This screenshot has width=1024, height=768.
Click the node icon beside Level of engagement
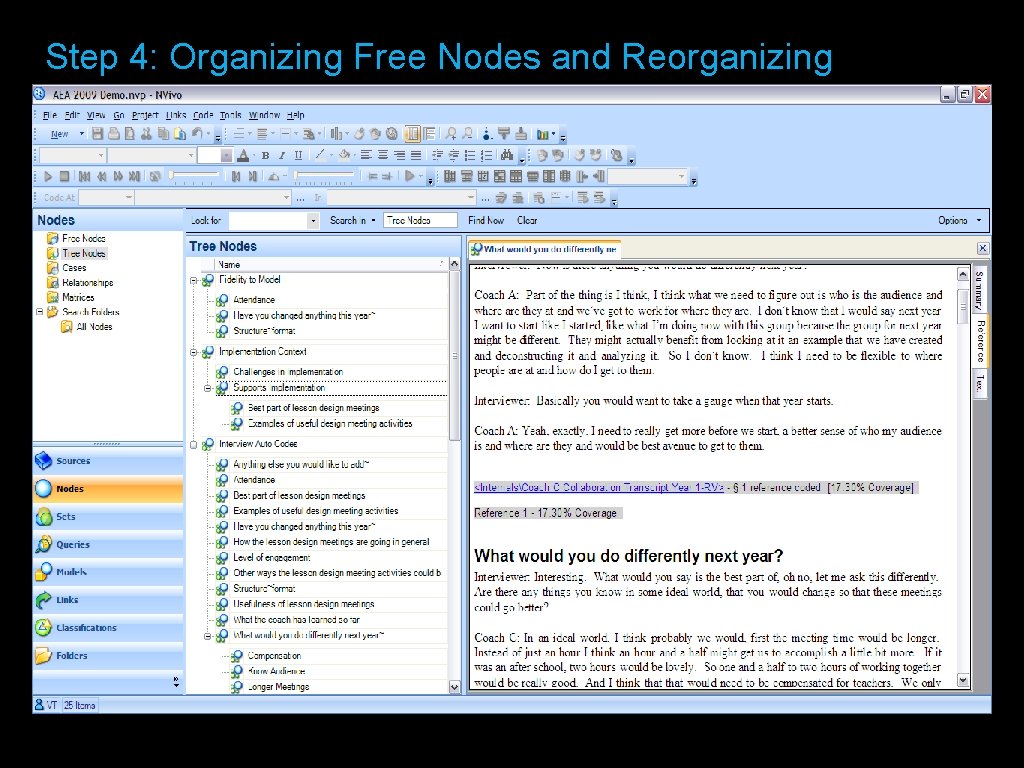222,558
